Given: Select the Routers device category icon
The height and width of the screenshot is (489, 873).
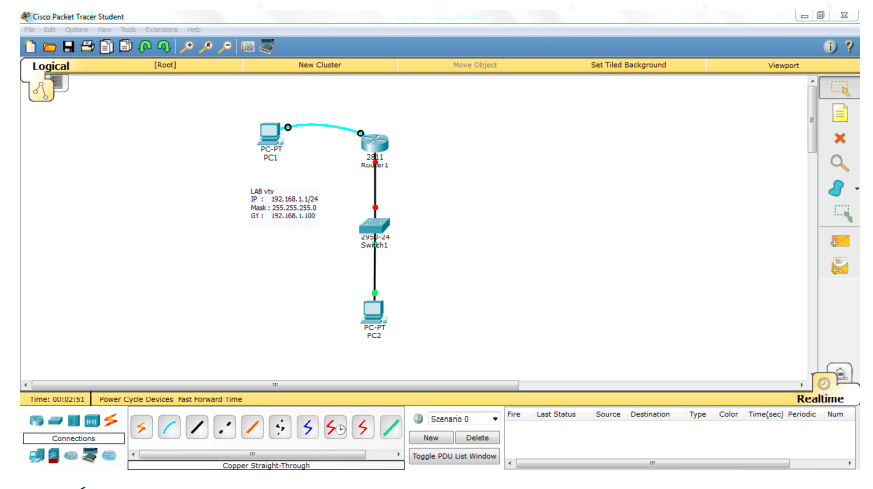Looking at the screenshot, I should tap(37, 420).
